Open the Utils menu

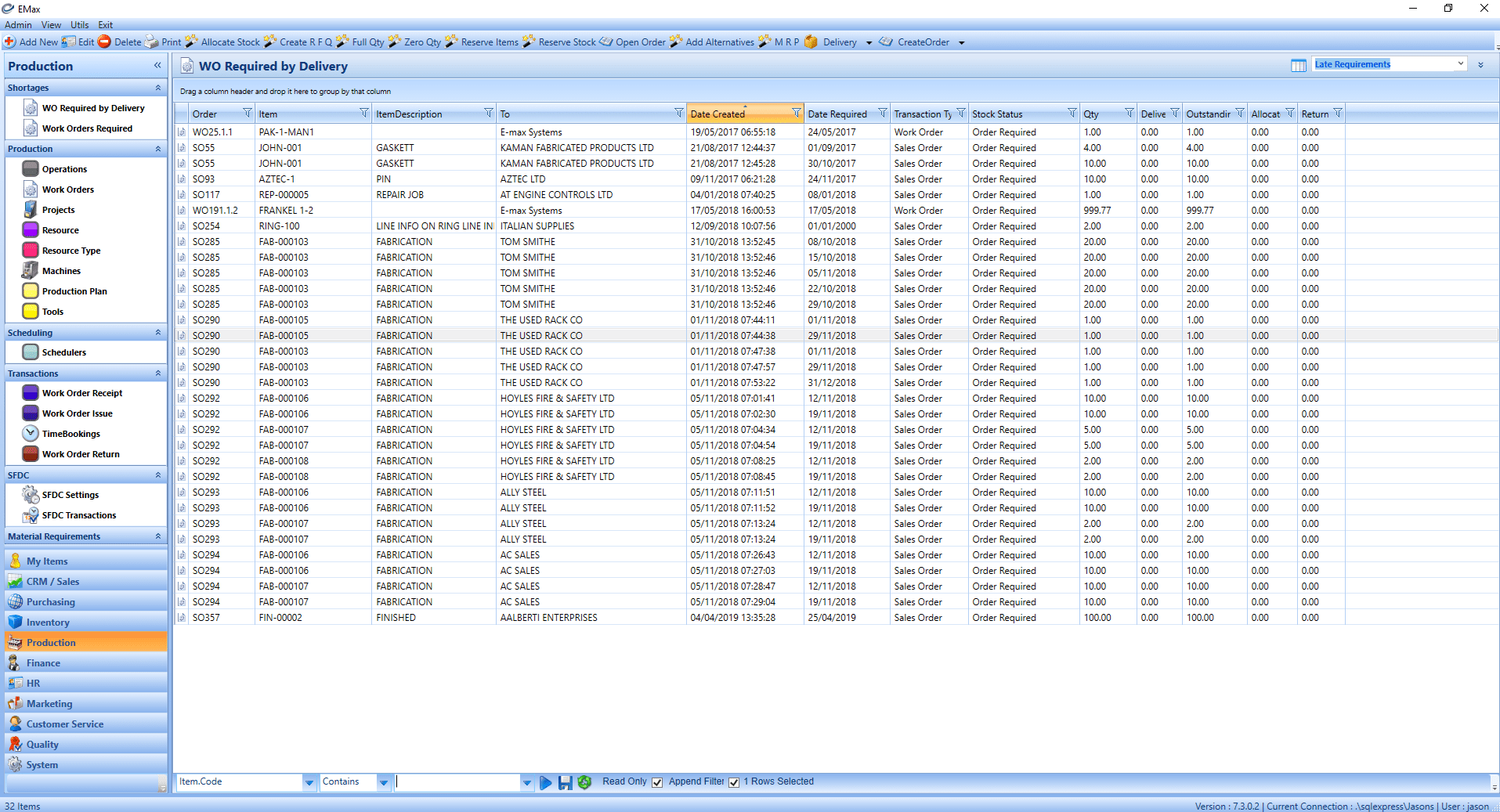click(x=80, y=25)
